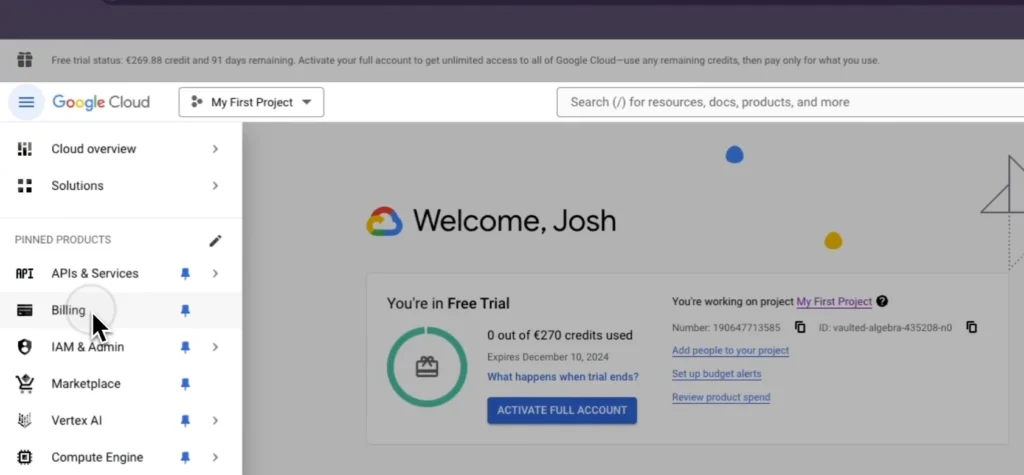Click the Marketplace shopping cart icon

(x=25, y=384)
